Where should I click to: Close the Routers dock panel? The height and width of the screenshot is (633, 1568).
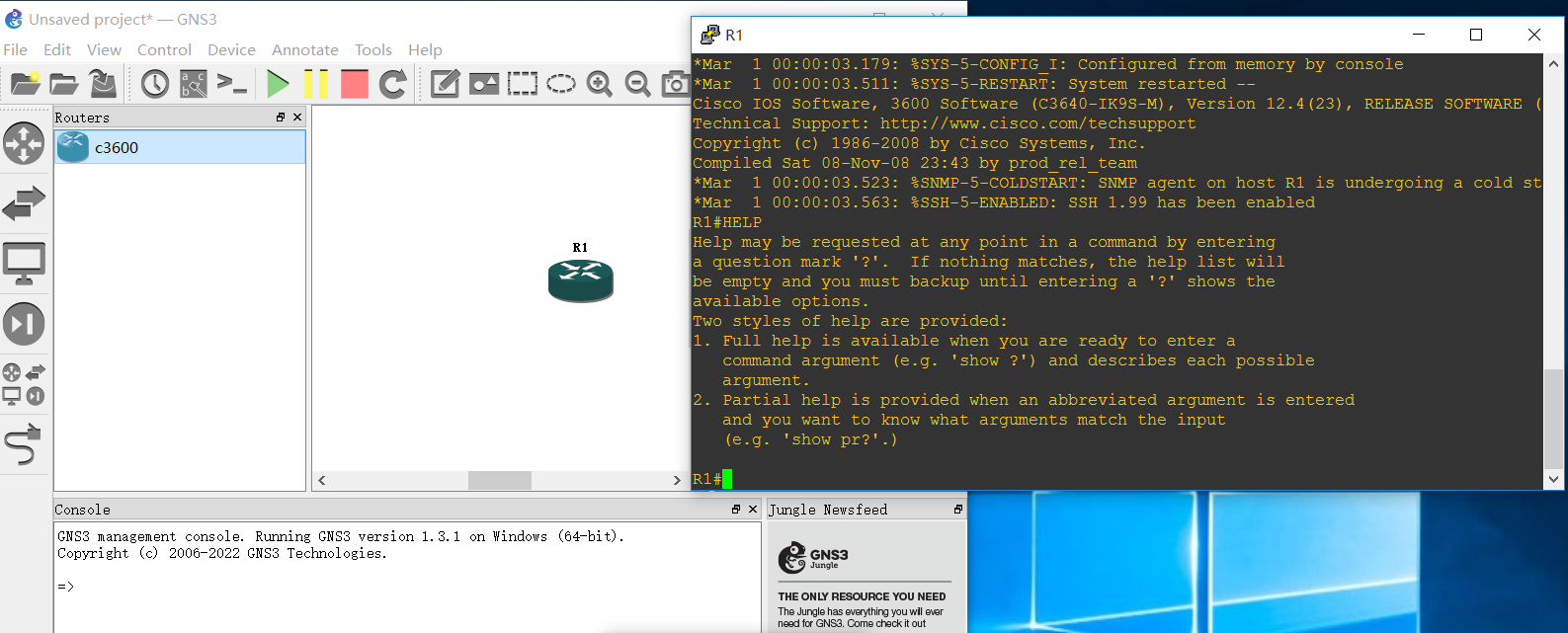tap(297, 117)
